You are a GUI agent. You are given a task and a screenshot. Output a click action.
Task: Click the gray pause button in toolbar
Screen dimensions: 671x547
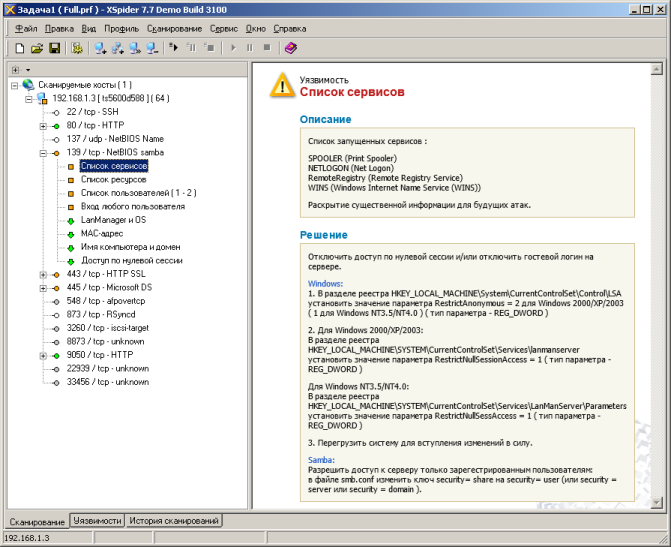click(x=250, y=48)
